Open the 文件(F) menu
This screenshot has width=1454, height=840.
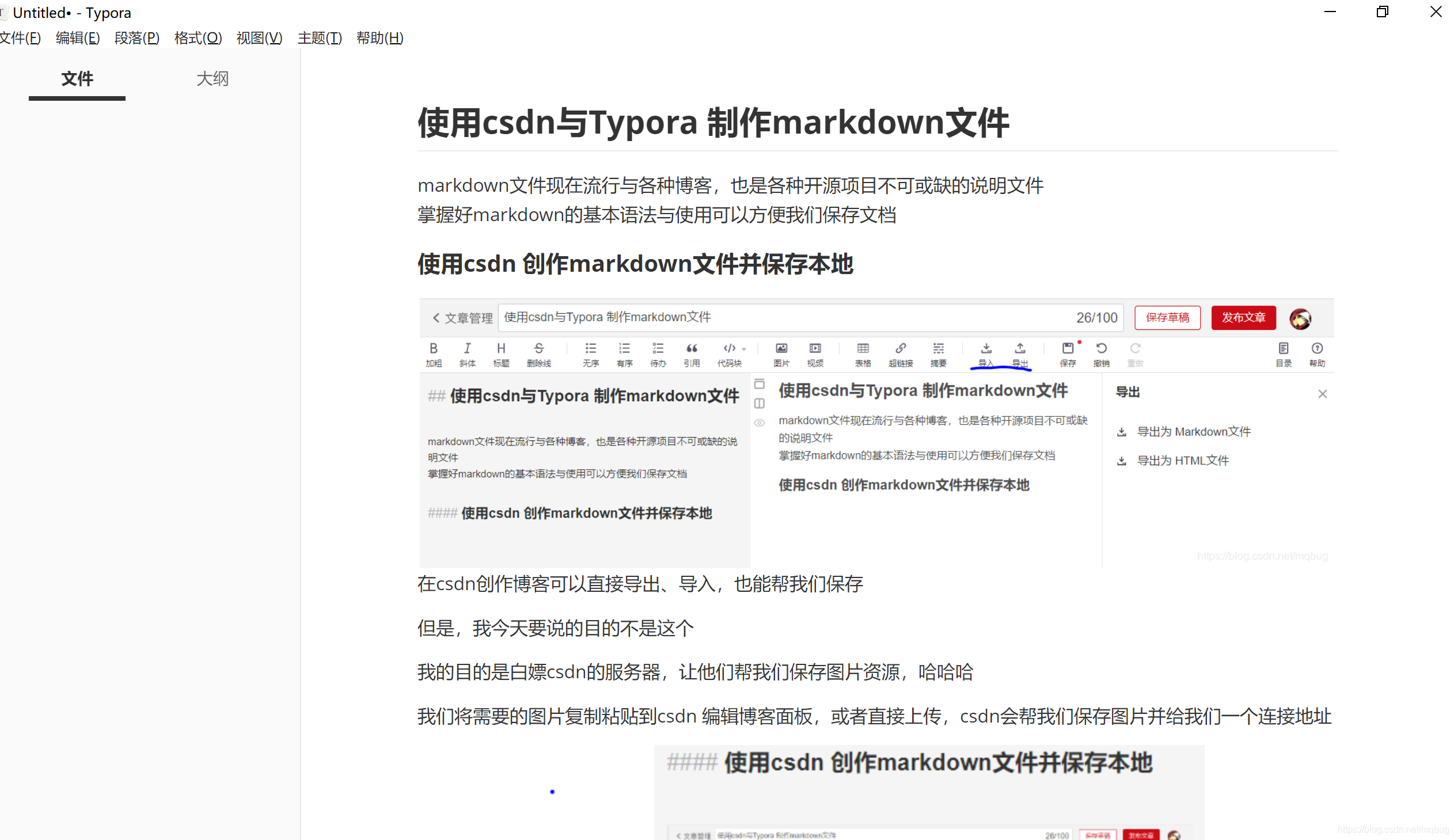20,38
